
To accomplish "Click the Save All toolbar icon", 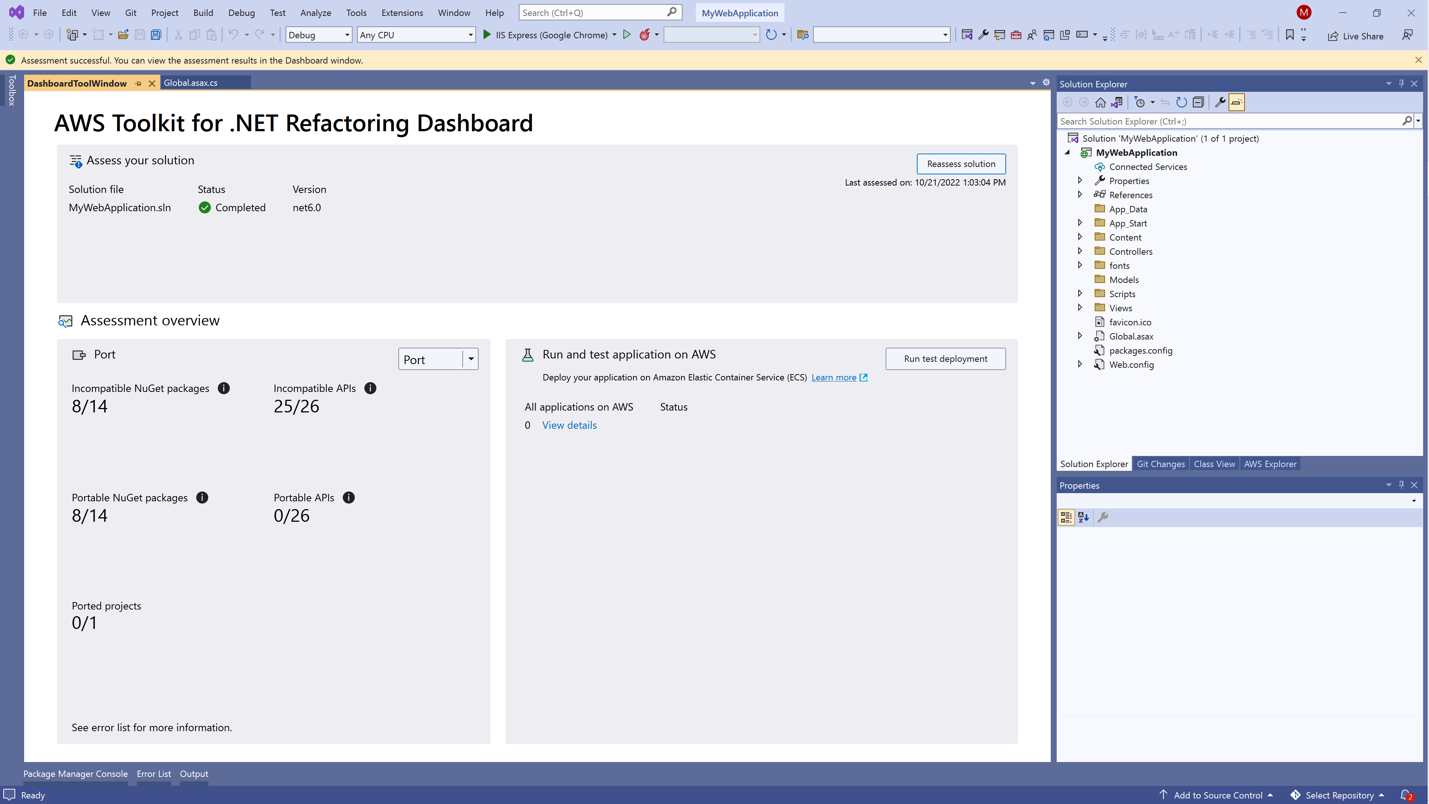I will point(156,35).
